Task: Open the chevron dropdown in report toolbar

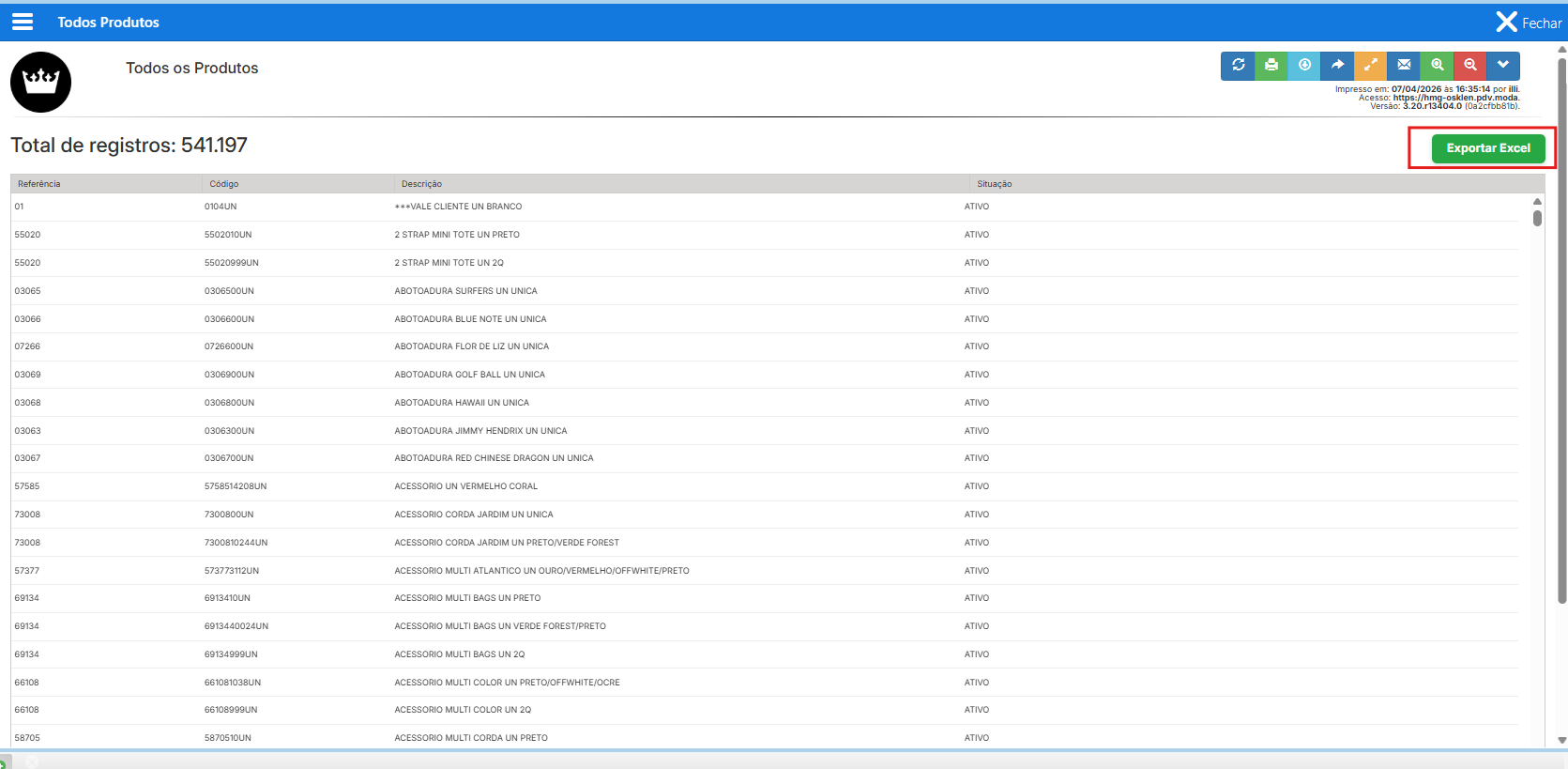Action: click(1503, 66)
